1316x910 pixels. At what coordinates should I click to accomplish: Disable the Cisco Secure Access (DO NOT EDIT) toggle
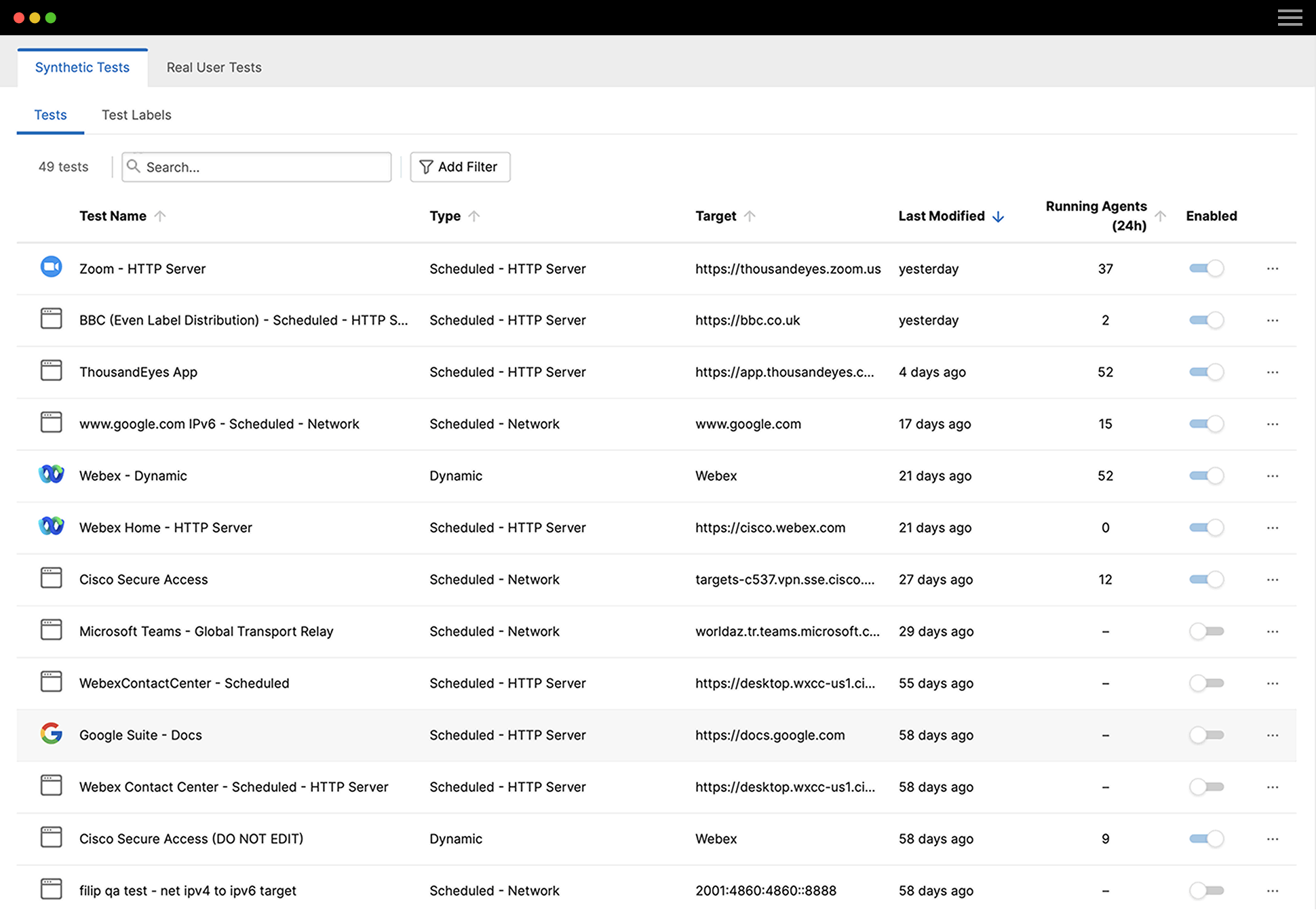[1206, 839]
